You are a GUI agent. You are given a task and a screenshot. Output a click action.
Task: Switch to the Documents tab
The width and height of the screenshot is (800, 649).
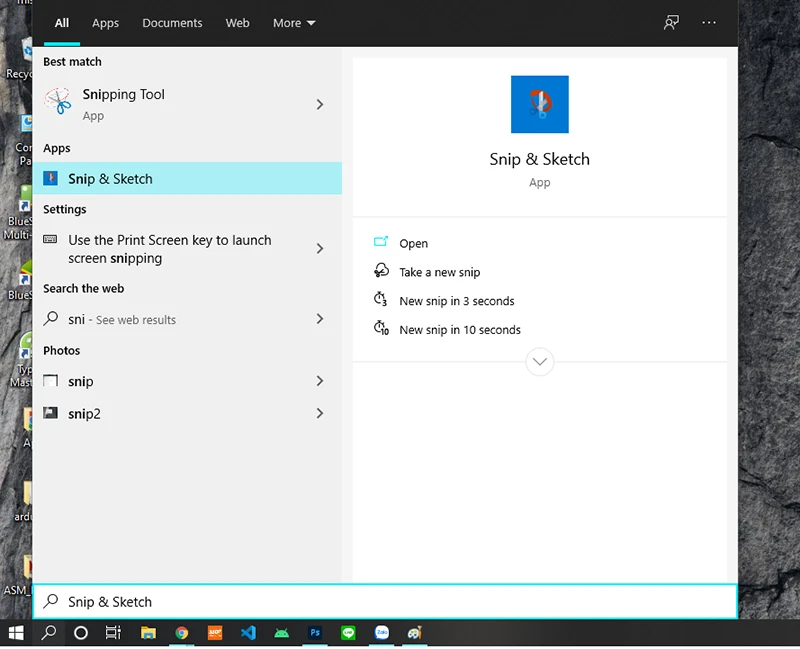(172, 23)
